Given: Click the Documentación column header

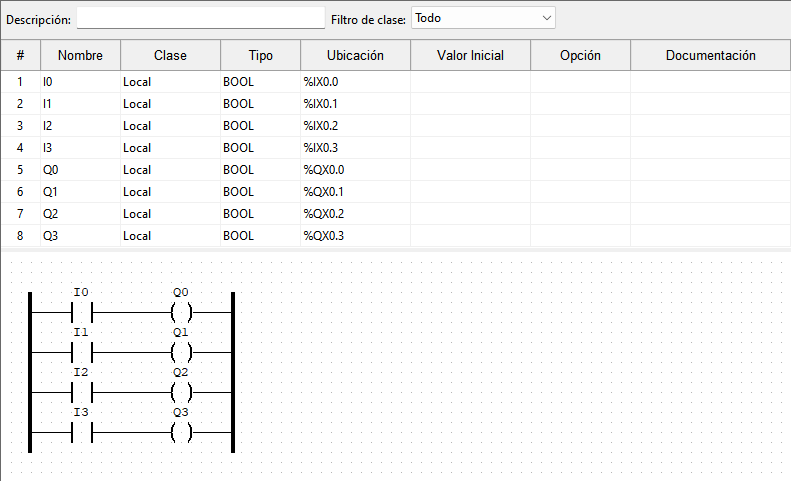Looking at the screenshot, I should (x=710, y=56).
